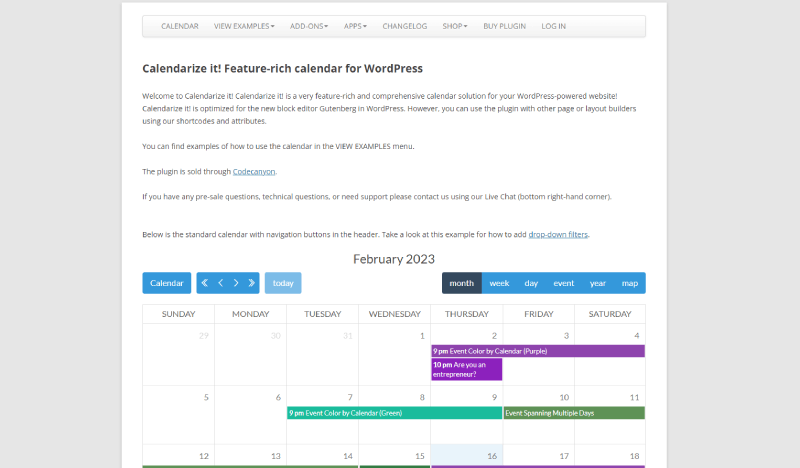The width and height of the screenshot is (800, 468).
Task: Go to previous month arrow
Action: (x=220, y=283)
